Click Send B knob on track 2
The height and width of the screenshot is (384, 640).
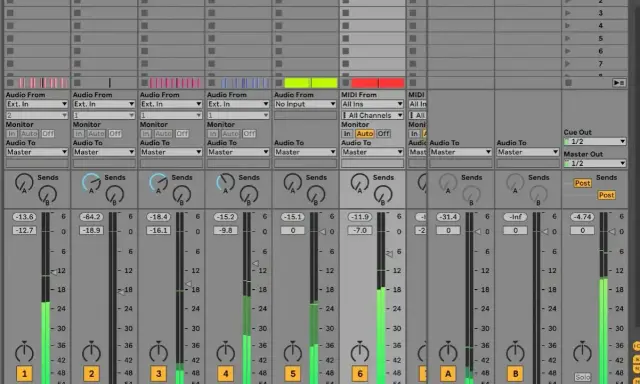pyautogui.click(x=114, y=195)
